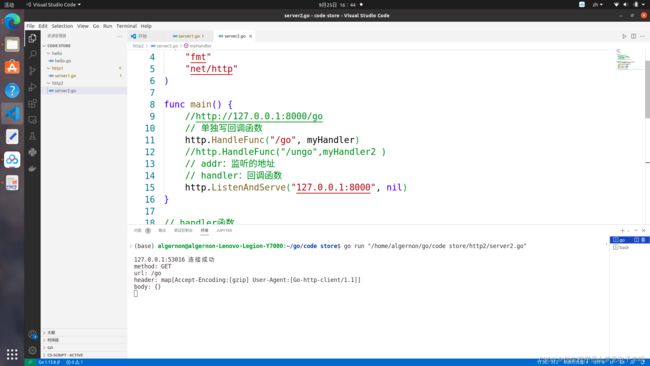This screenshot has height=366, width=650.
Task: Open the Run menu
Action: [x=107, y=26]
